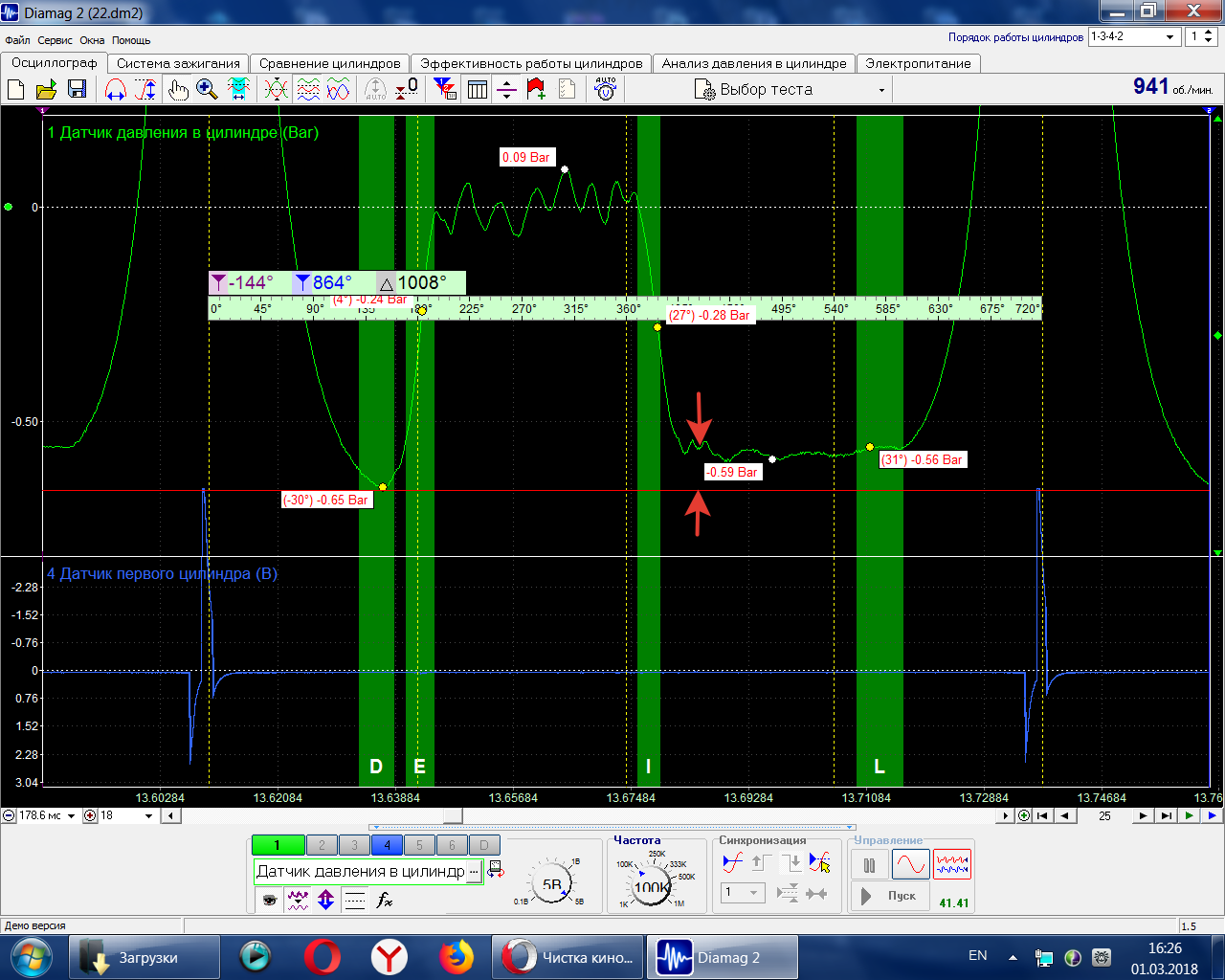The height and width of the screenshot is (980, 1225).
Task: Click the blue up-down arrows invert icon
Action: click(325, 900)
